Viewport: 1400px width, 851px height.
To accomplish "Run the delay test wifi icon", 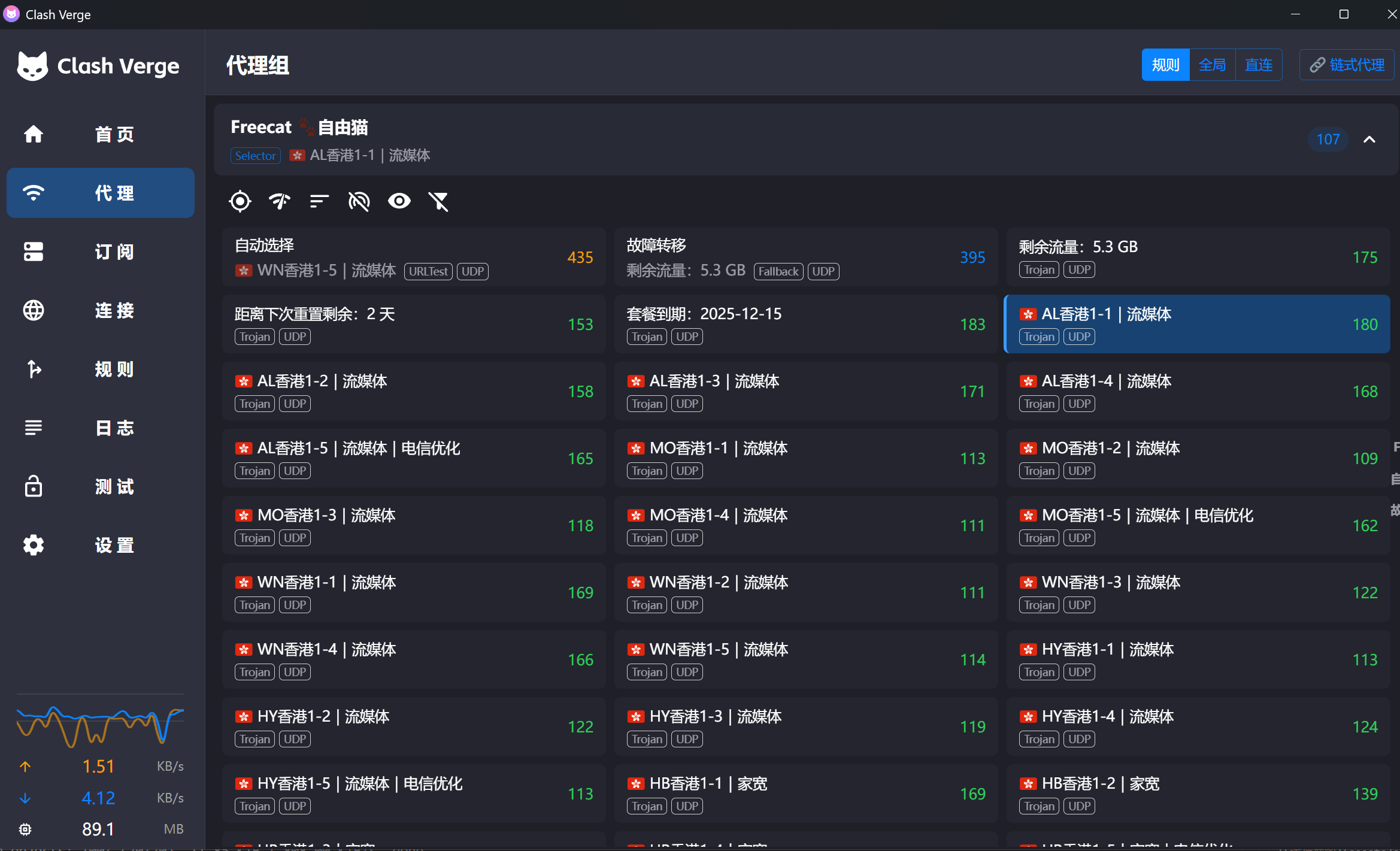I will [x=280, y=201].
